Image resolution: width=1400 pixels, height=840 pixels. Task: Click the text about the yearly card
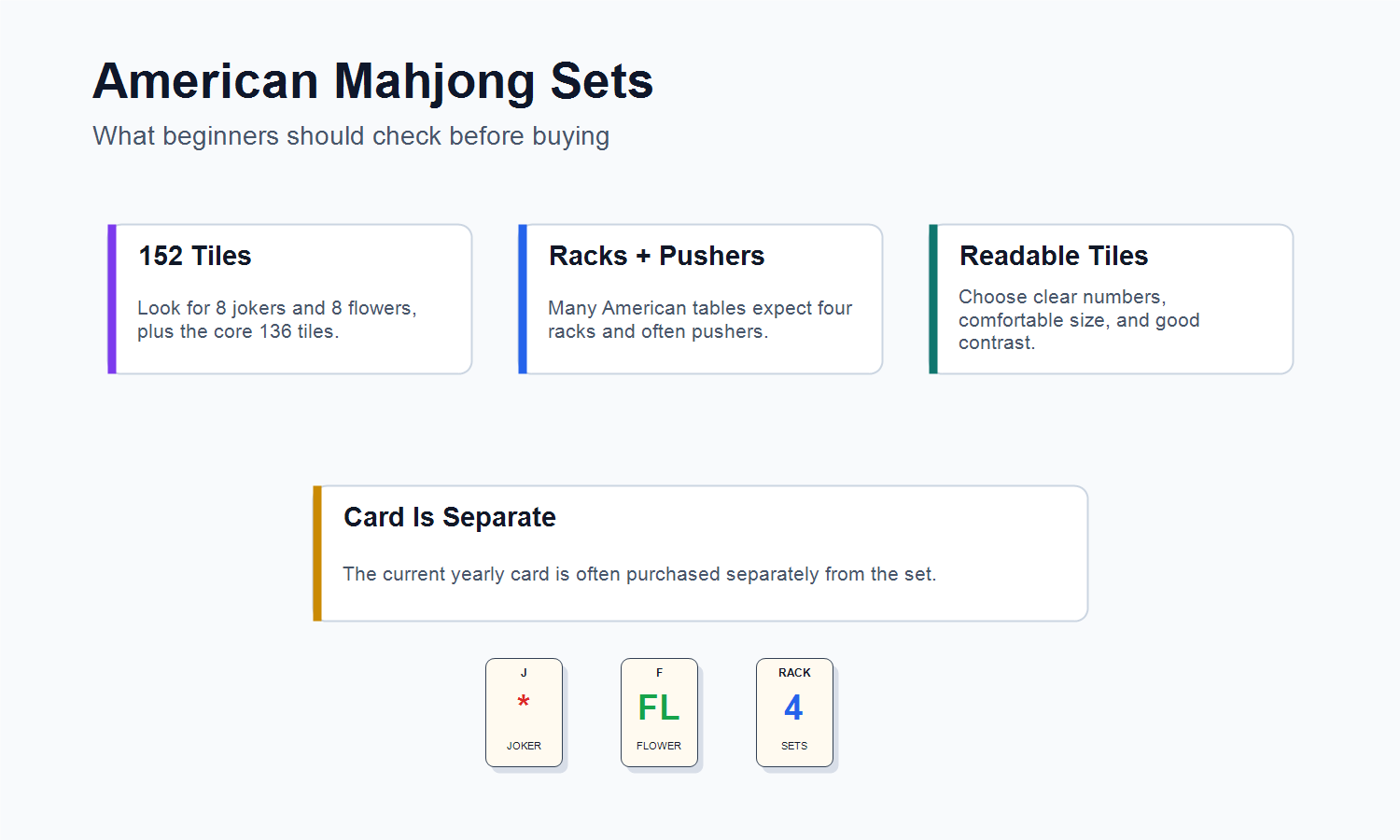coord(639,574)
